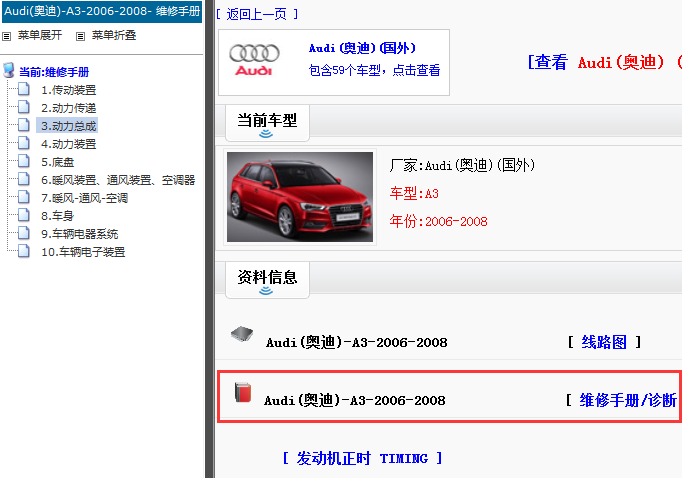Click the 资料信息 tab header

tap(267, 280)
